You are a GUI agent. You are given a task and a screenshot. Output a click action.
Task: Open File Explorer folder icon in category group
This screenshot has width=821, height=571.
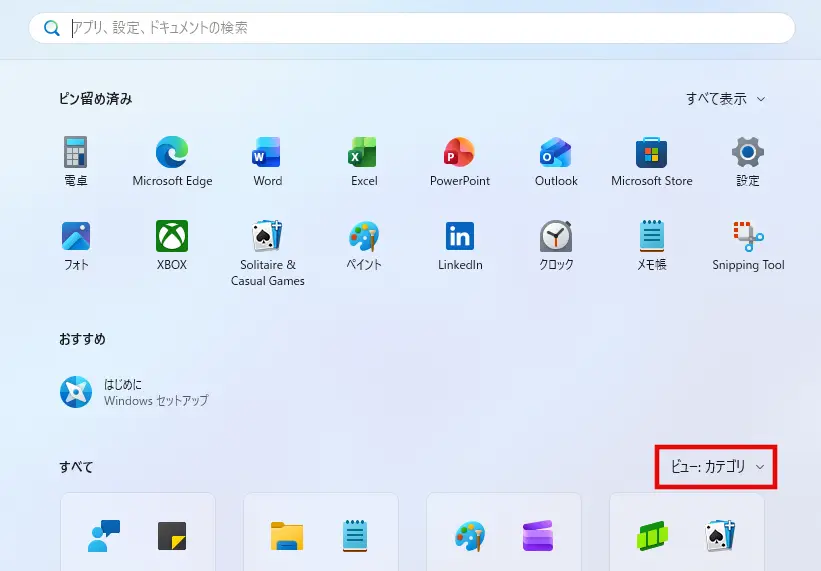pos(287,536)
